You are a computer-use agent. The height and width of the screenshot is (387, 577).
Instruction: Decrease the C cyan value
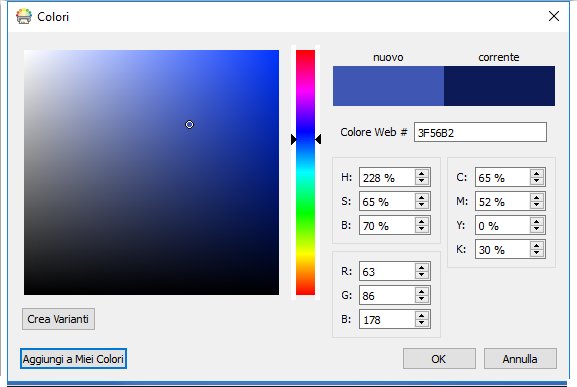click(x=537, y=181)
